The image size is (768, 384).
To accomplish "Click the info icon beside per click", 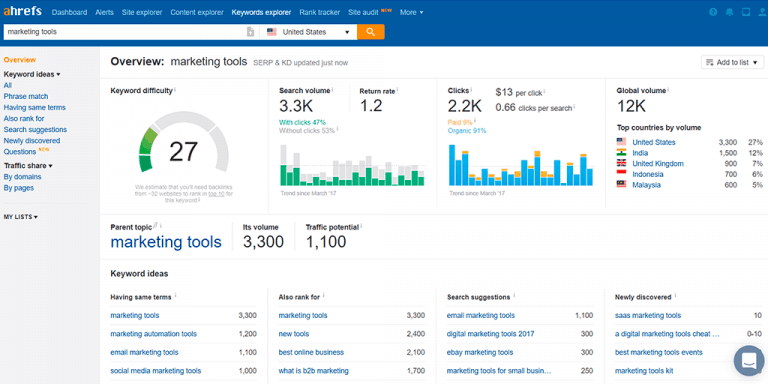I will [544, 92].
